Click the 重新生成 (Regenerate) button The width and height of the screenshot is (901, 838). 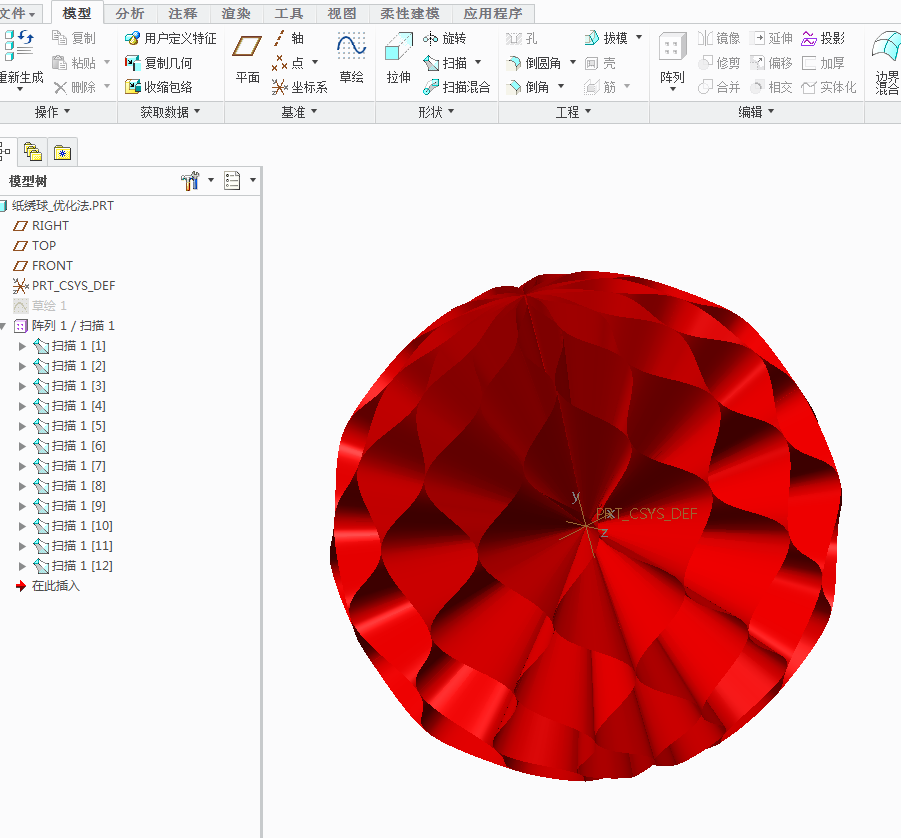point(20,58)
